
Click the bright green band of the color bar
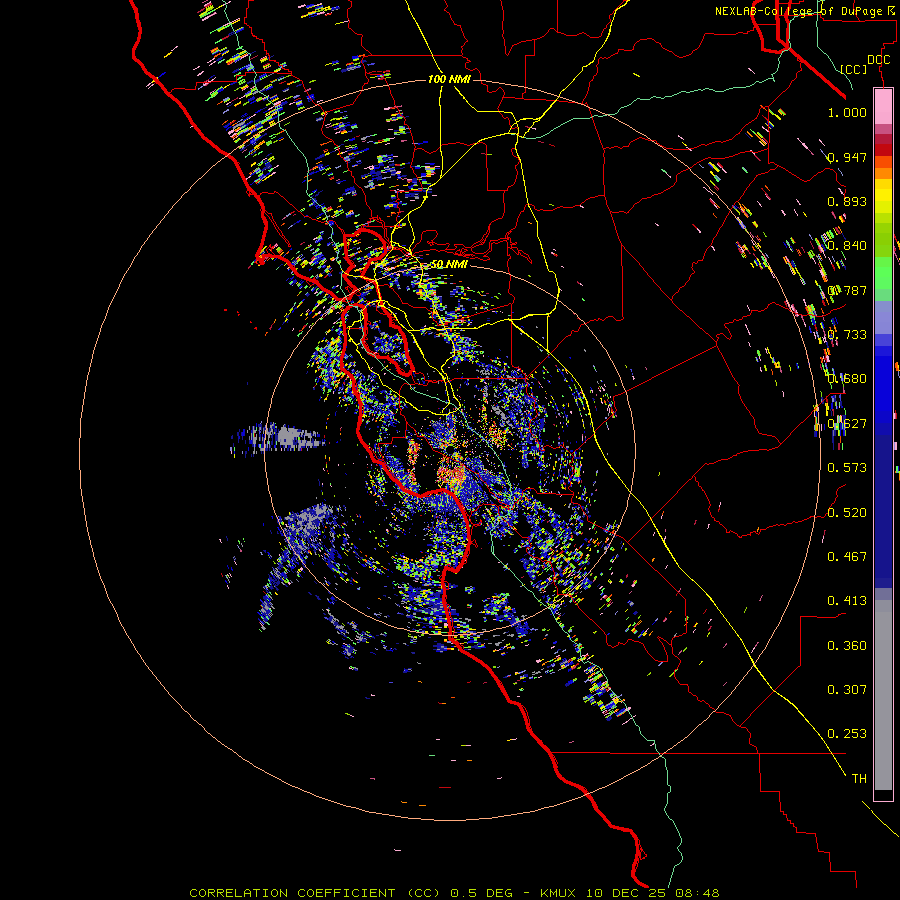[x=883, y=273]
